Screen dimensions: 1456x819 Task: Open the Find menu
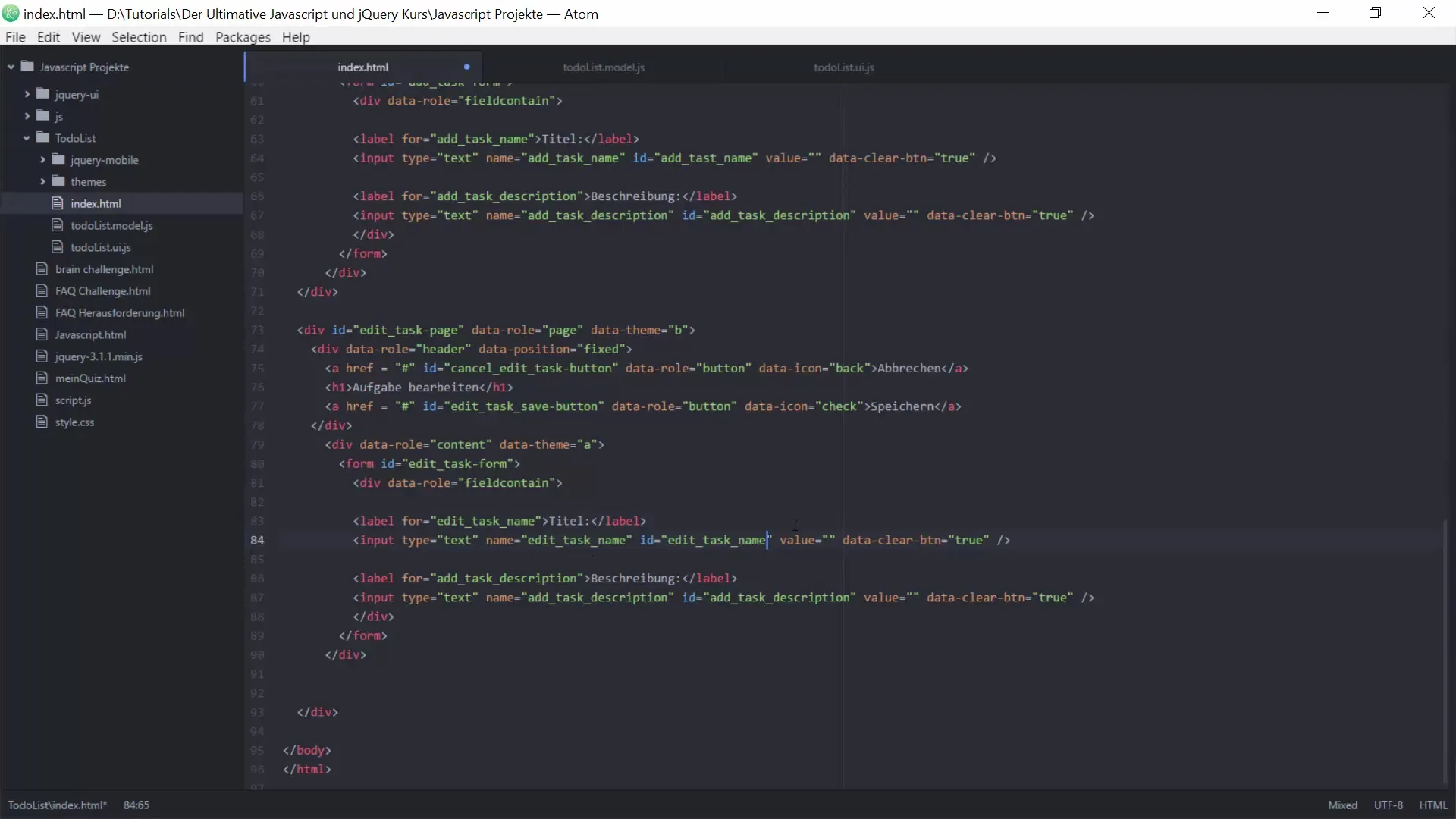190,37
